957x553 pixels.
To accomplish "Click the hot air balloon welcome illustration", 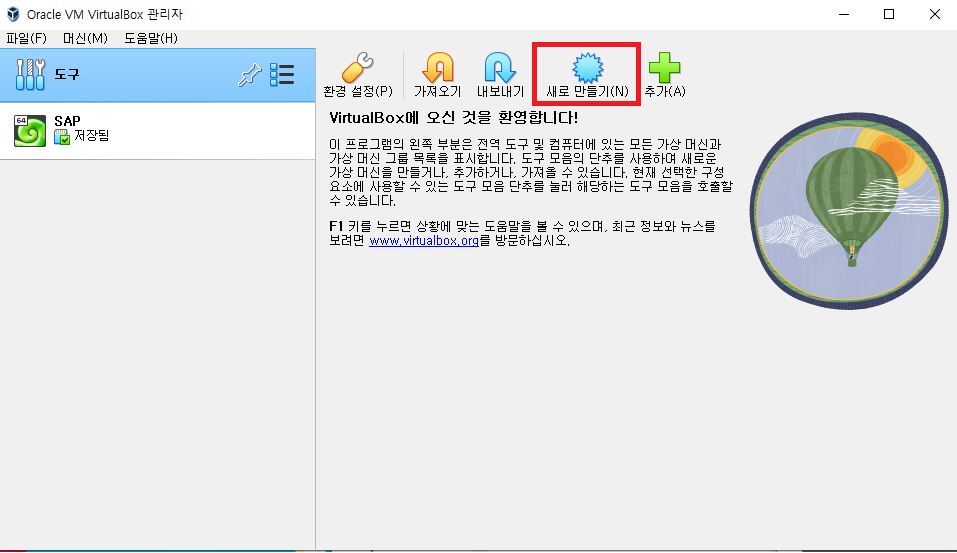I will tap(849, 211).
